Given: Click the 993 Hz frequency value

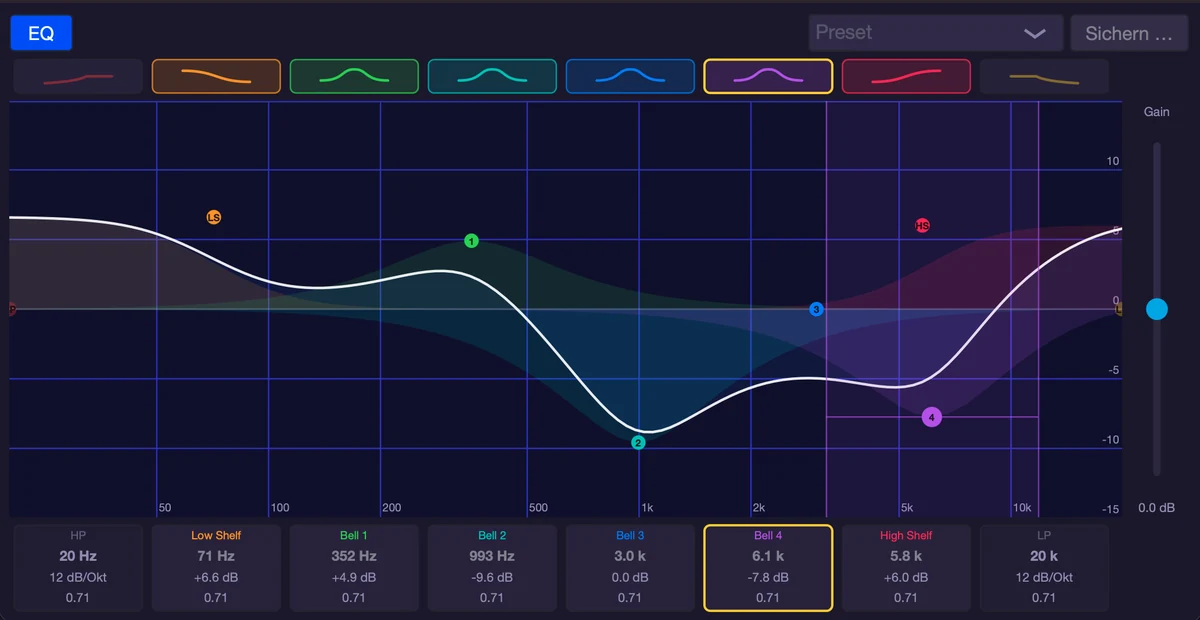Looking at the screenshot, I should 492,556.
